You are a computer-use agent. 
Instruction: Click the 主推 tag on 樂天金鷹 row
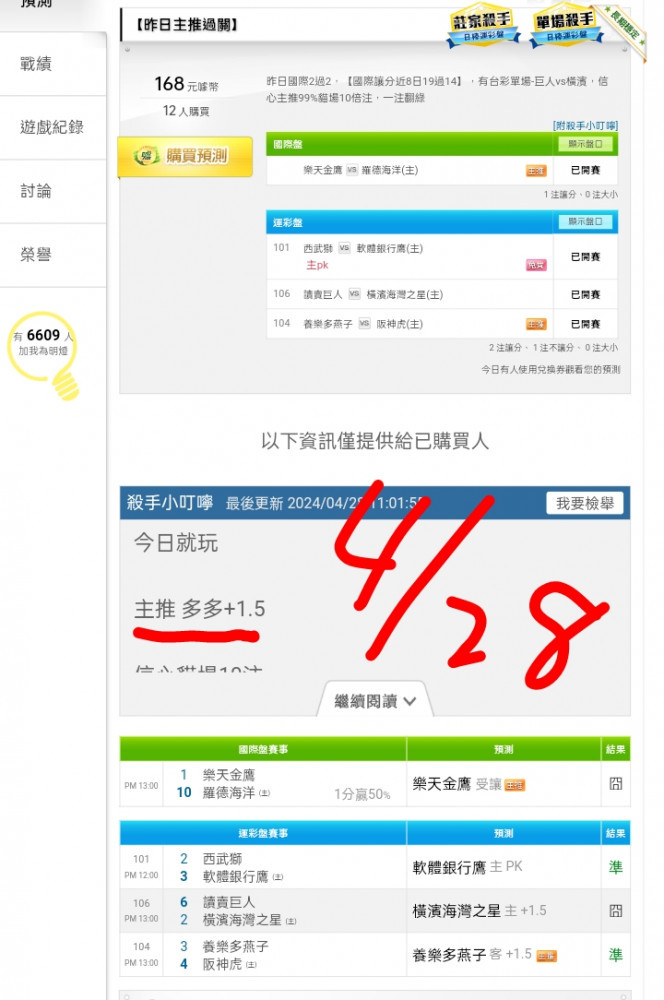point(536,171)
